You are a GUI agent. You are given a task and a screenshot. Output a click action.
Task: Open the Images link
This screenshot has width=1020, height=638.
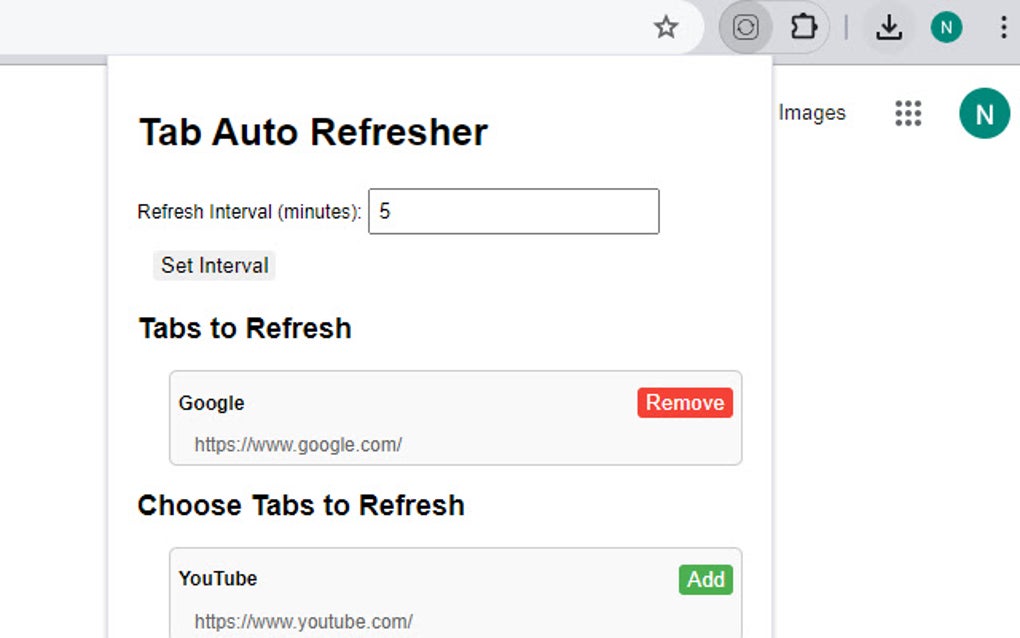point(810,113)
